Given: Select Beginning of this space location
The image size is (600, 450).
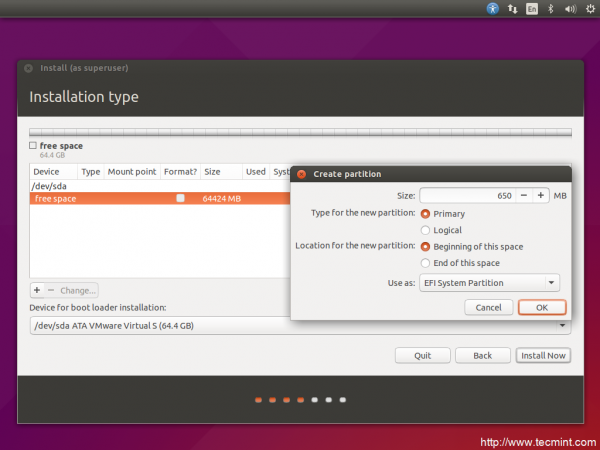Looking at the screenshot, I should [x=426, y=246].
